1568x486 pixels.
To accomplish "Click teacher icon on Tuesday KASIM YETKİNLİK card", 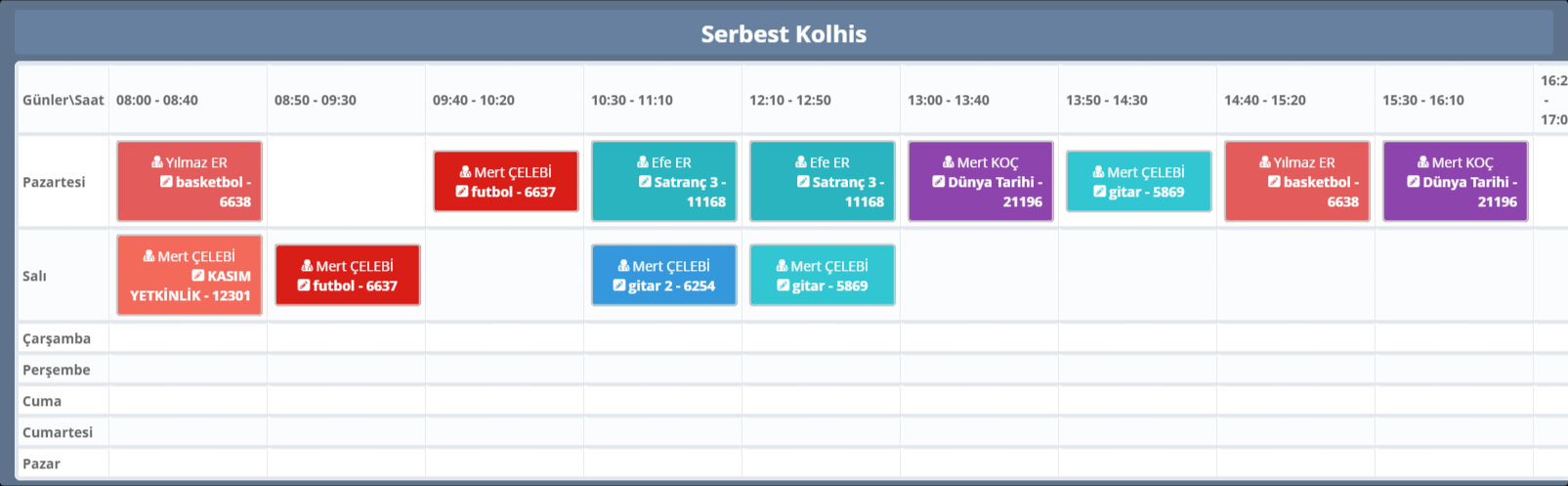I will [148, 256].
